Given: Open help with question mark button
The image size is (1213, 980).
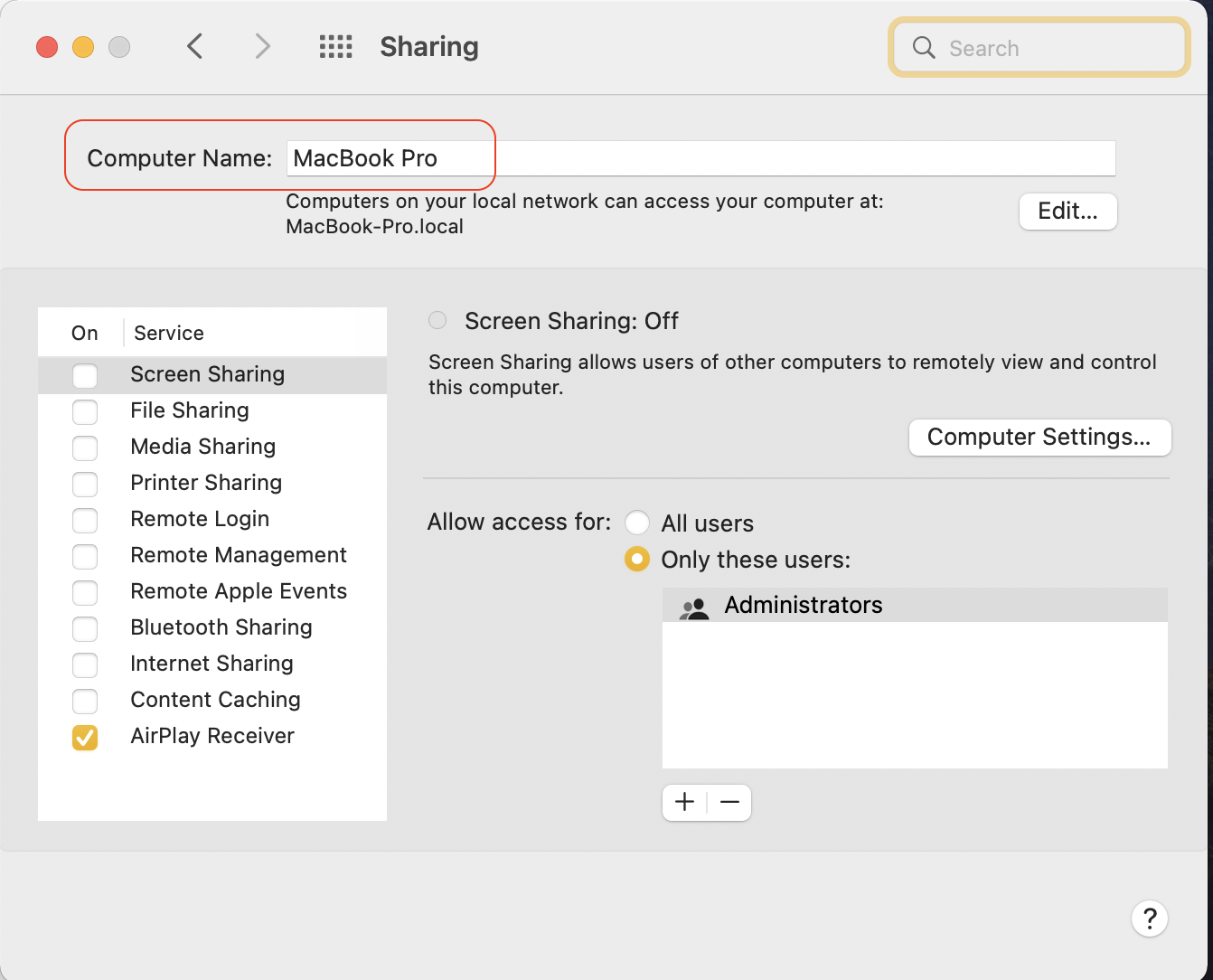Looking at the screenshot, I should click(x=1149, y=919).
